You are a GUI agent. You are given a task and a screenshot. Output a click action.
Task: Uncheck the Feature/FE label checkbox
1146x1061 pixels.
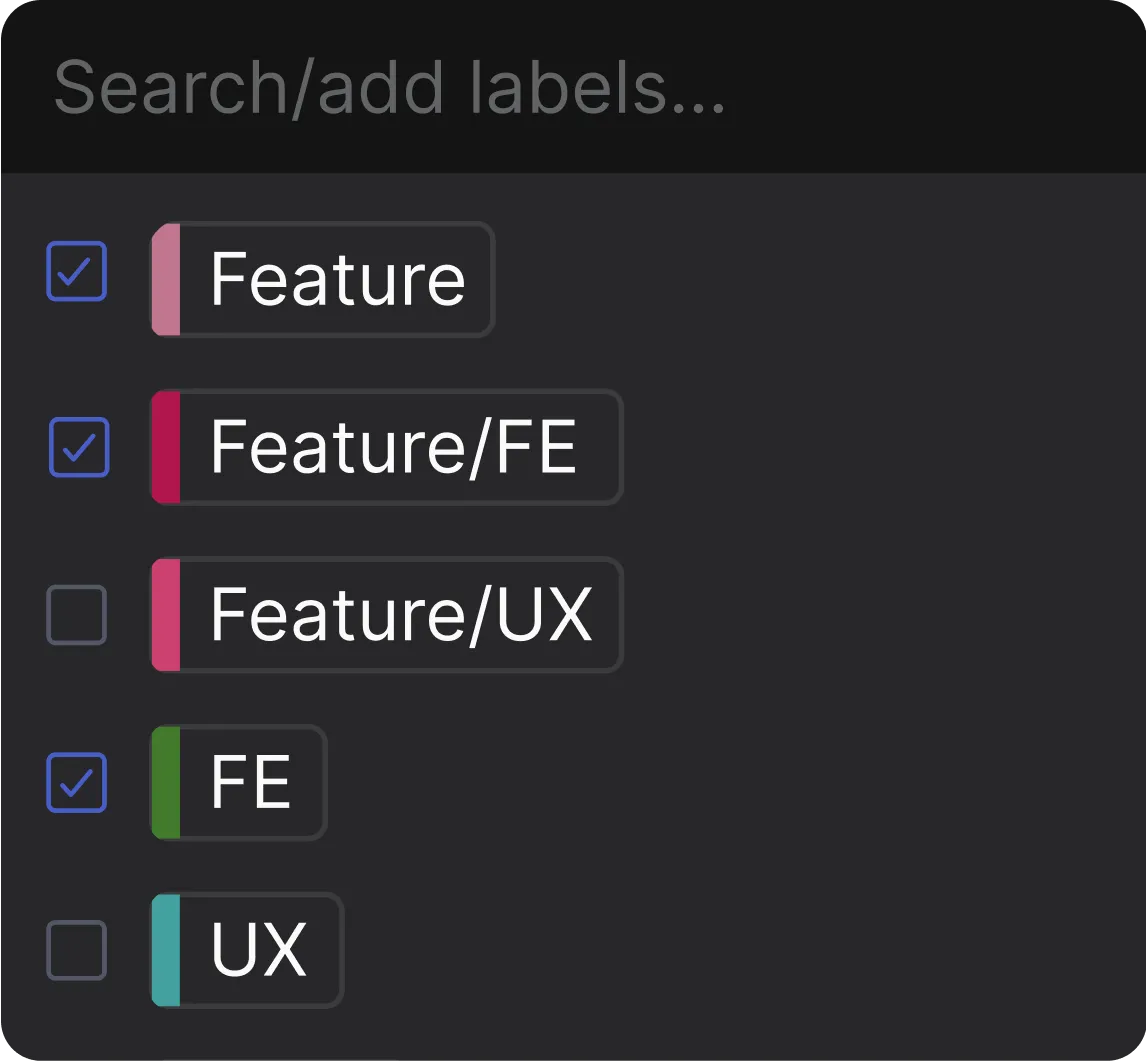click(79, 447)
